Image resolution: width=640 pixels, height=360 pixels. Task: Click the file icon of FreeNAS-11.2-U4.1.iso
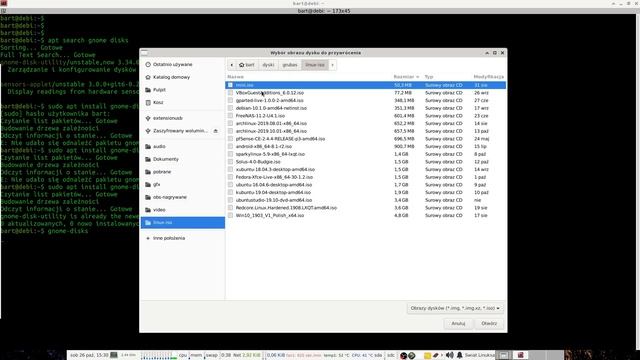coord(230,116)
